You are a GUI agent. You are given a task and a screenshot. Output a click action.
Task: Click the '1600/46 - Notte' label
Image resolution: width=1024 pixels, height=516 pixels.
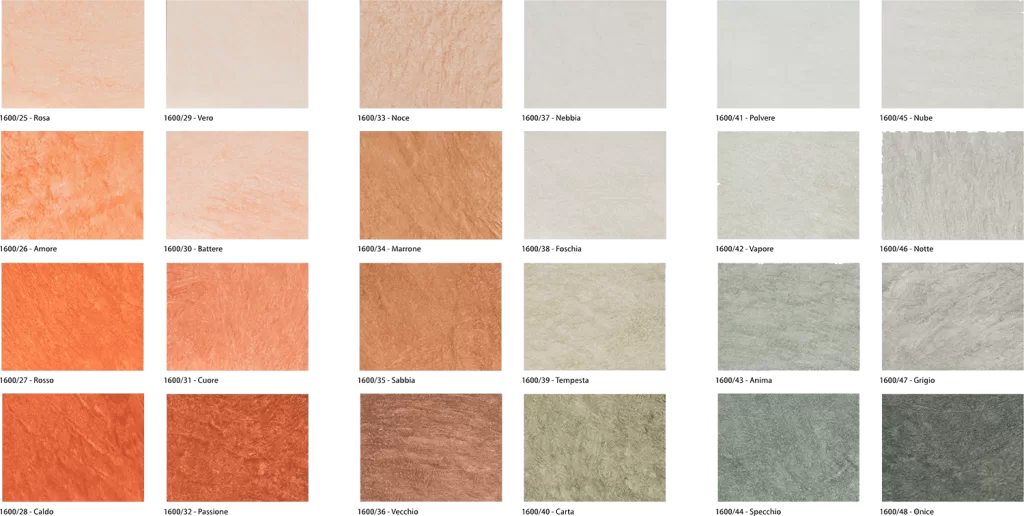pos(906,250)
